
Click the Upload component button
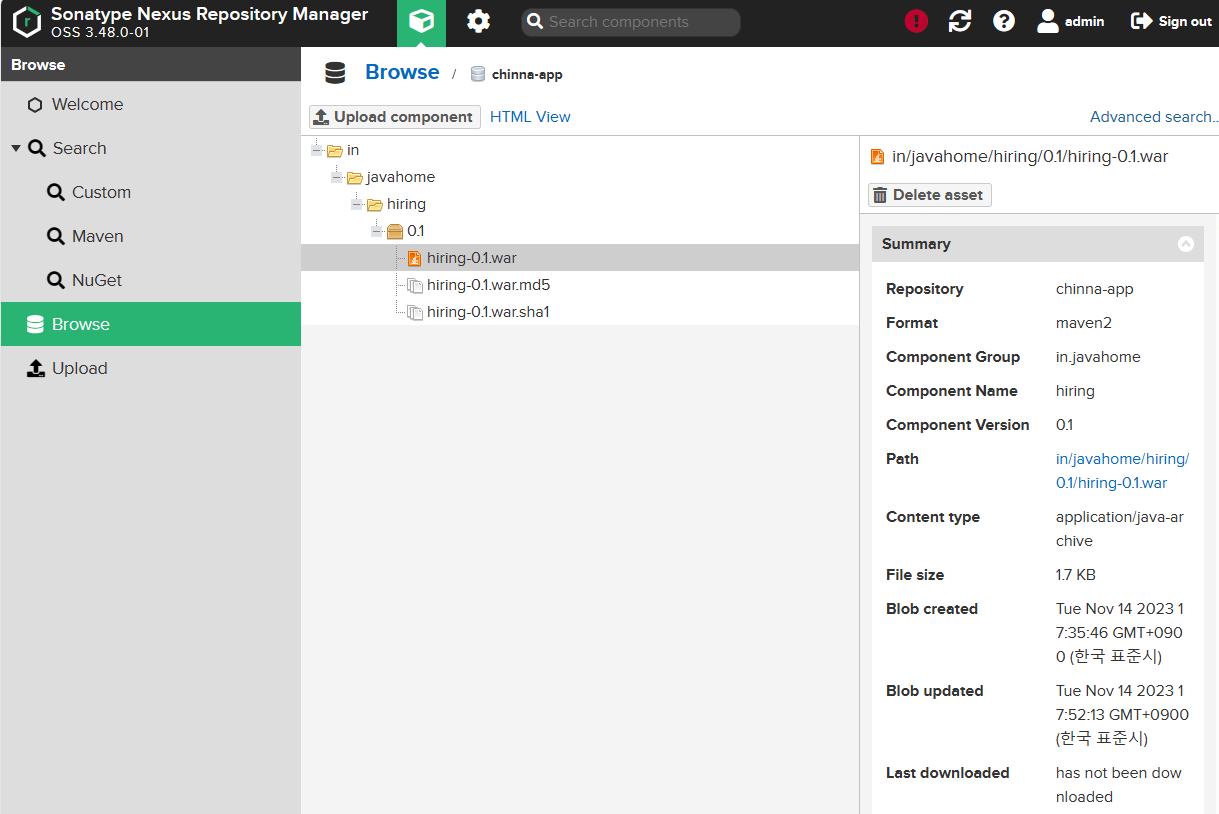[x=395, y=117]
